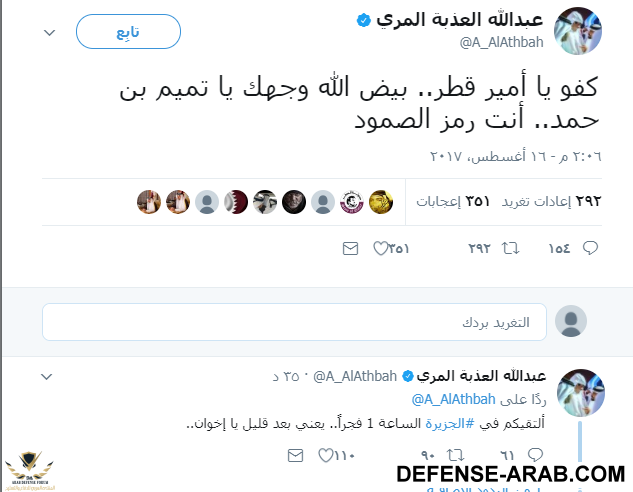Click the second tweet's author avatar
The height and width of the screenshot is (492, 633).
(579, 393)
